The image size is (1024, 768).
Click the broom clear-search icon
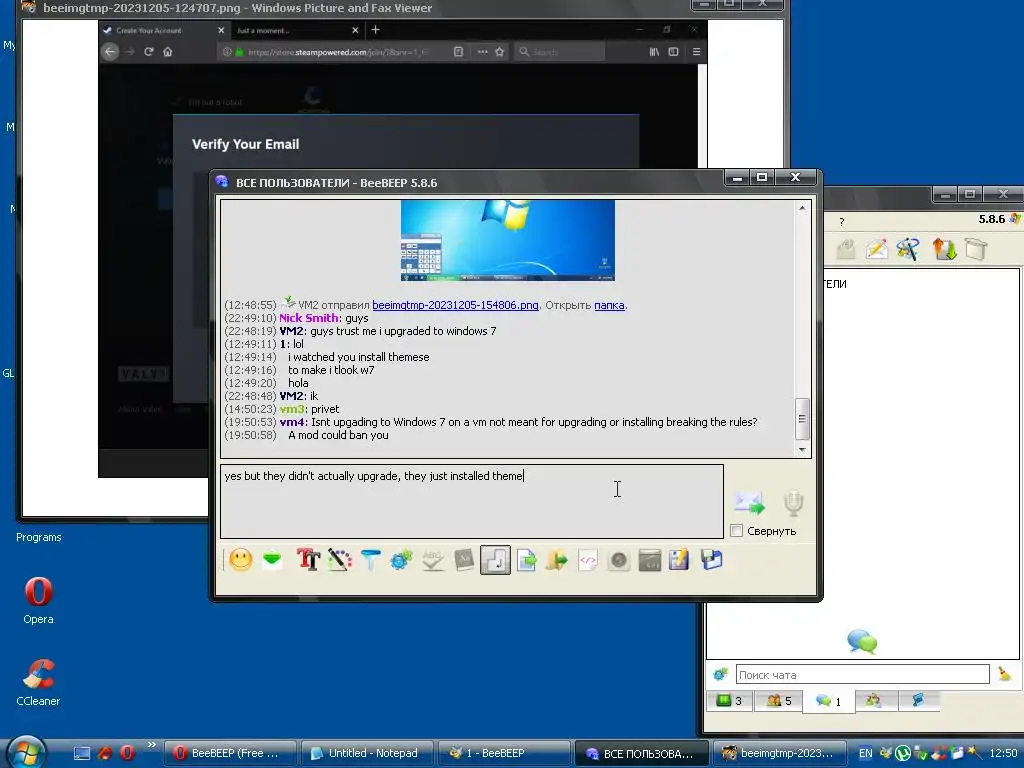(x=1004, y=674)
